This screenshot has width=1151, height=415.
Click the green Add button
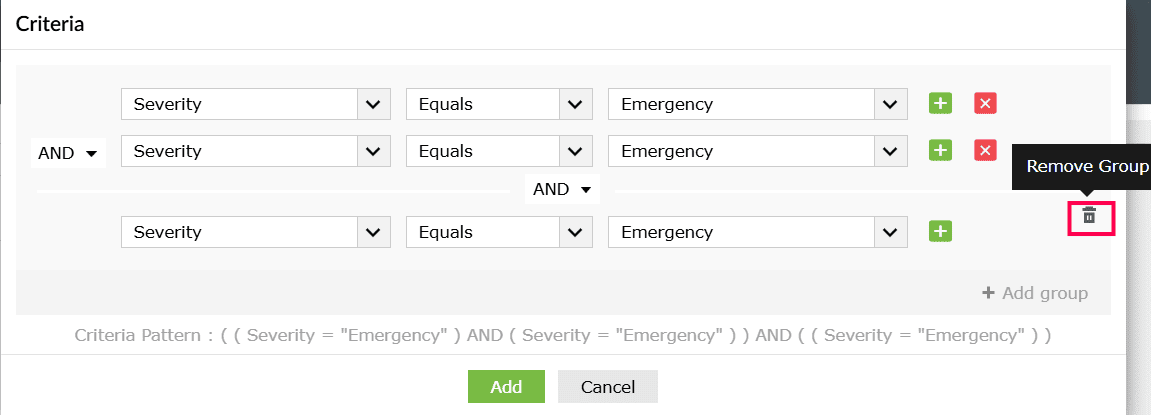tap(506, 386)
